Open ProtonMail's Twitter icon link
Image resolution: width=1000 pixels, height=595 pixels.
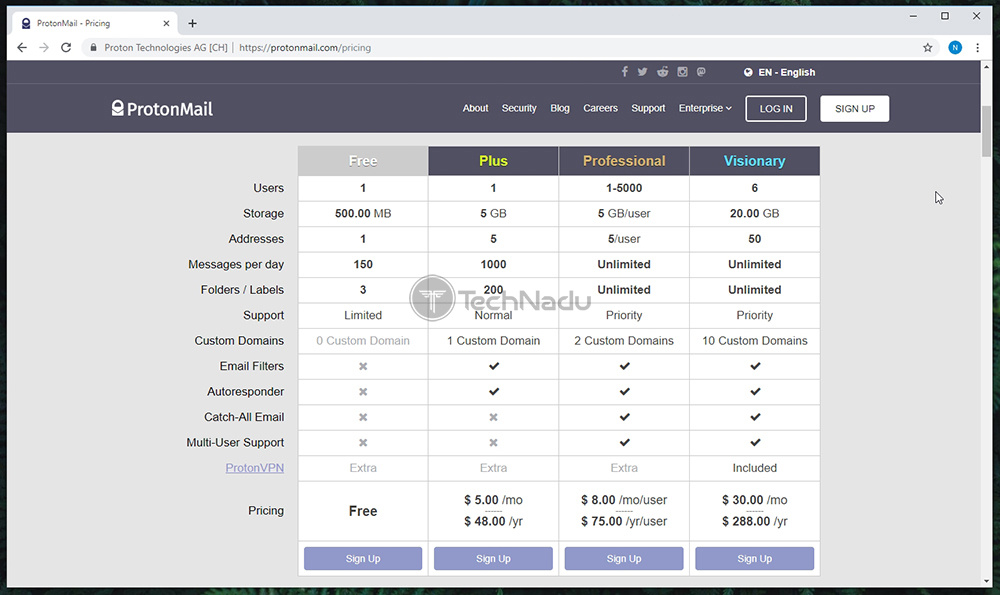[x=642, y=71]
